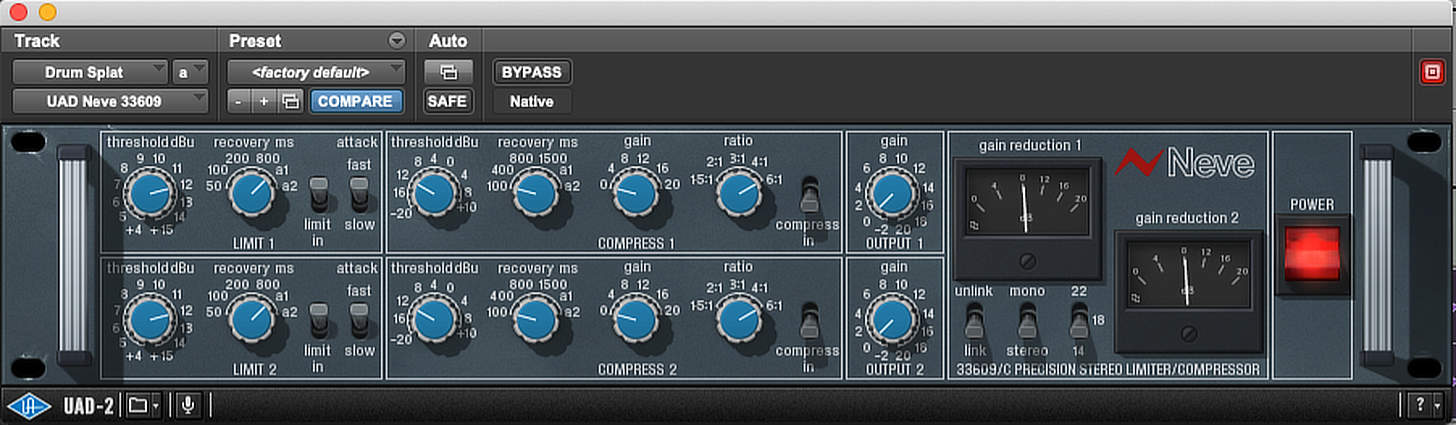The image size is (1456, 425).
Task: Click the Universal Audio logo icon
Action: 28,405
